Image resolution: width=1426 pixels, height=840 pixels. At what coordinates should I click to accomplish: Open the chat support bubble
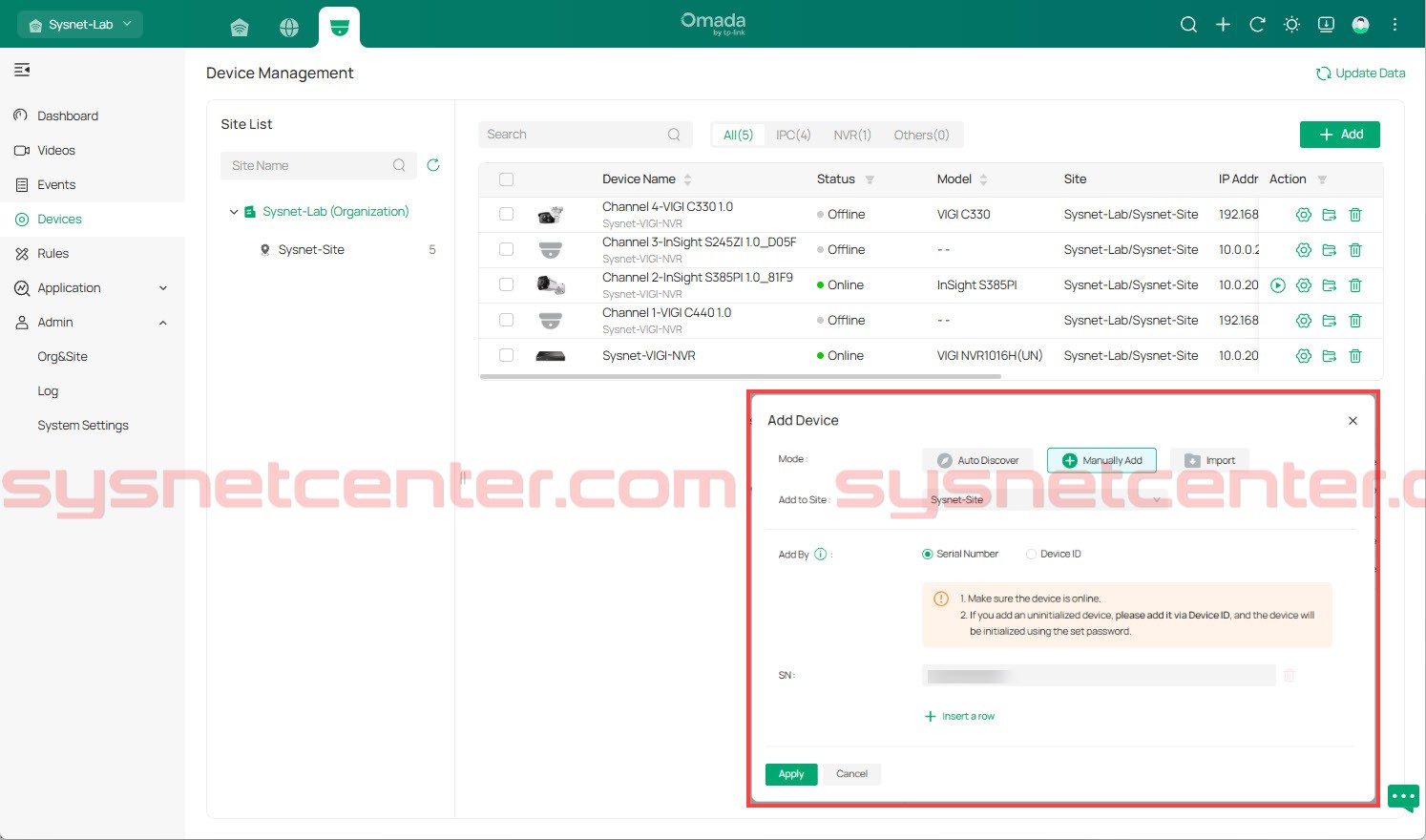click(x=1402, y=796)
